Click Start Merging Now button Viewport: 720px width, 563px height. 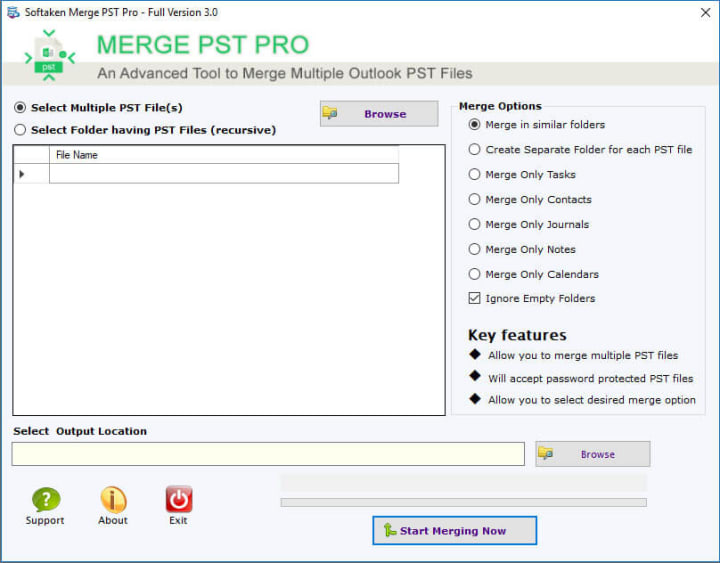click(x=455, y=531)
